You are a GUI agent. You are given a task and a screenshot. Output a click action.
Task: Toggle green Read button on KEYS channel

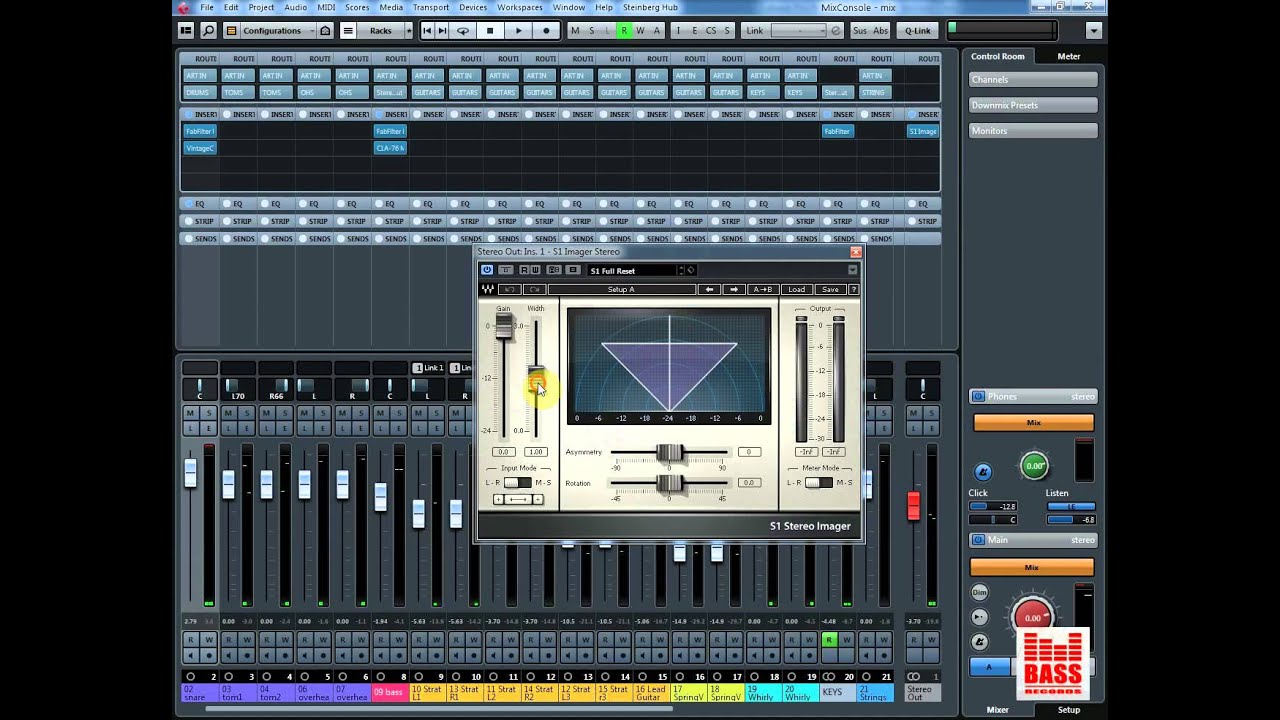[x=828, y=639]
